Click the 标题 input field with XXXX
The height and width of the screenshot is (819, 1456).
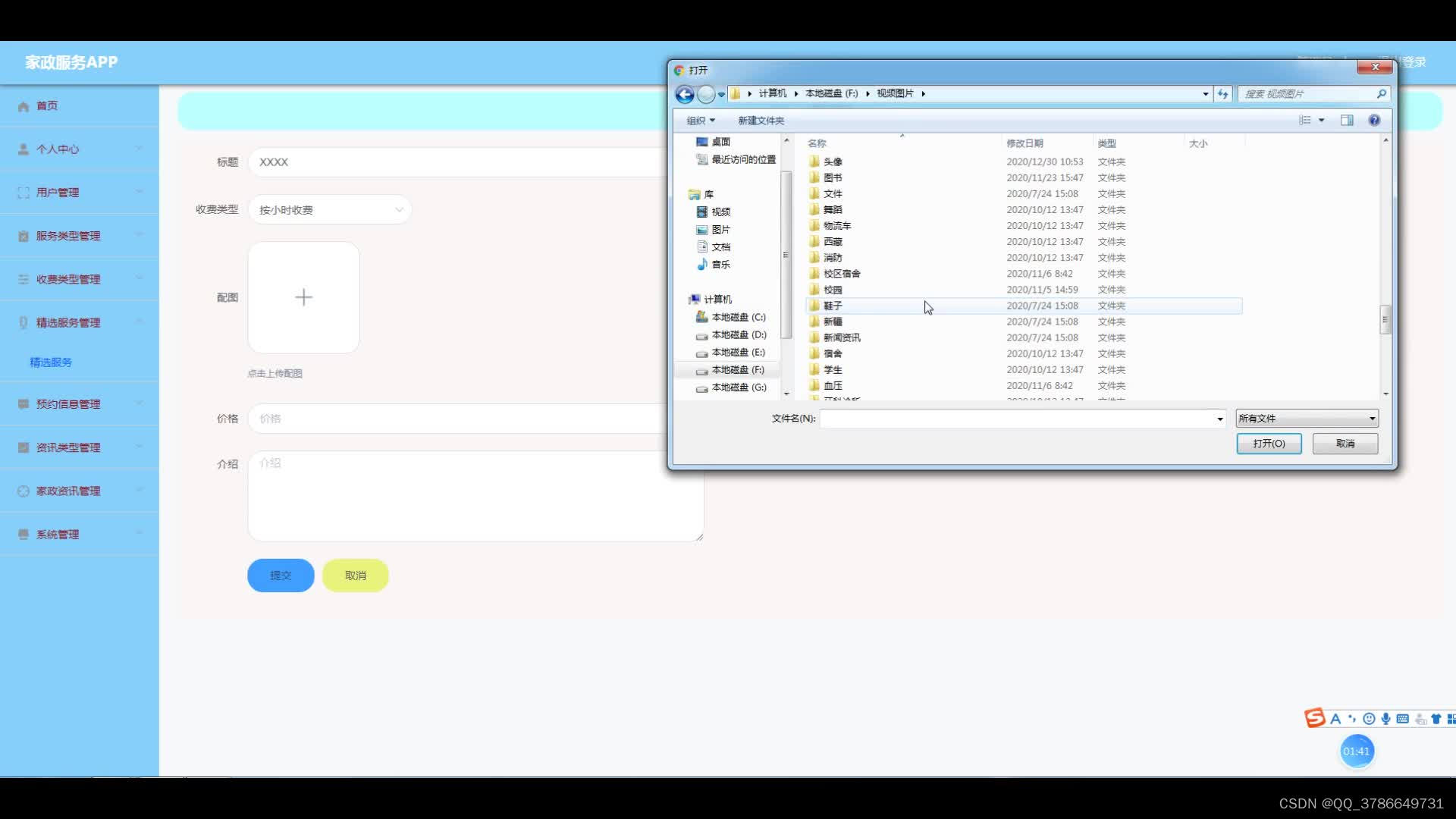pyautogui.click(x=475, y=162)
